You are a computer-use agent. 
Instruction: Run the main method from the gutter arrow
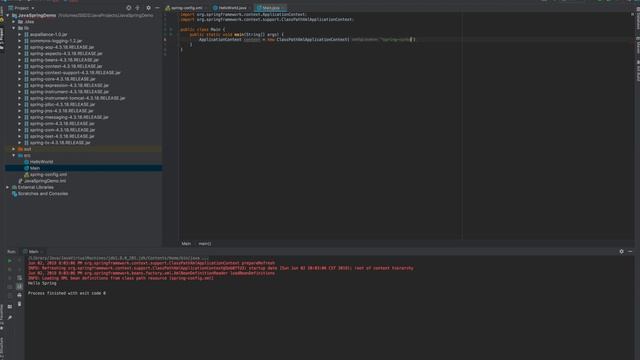[x=171, y=34]
